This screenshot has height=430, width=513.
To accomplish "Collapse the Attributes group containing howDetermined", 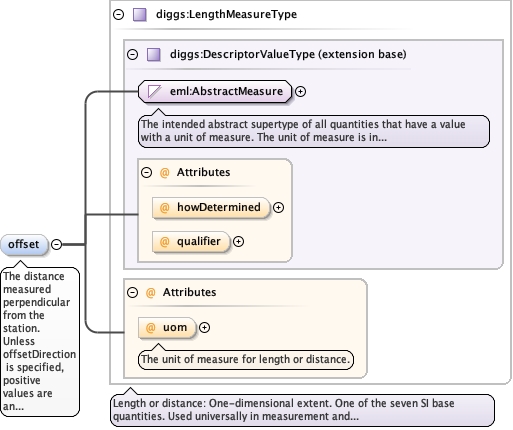I will coord(146,172).
